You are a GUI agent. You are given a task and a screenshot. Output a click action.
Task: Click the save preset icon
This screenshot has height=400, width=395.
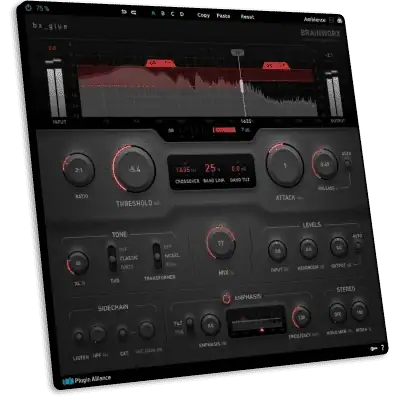pos(340,21)
